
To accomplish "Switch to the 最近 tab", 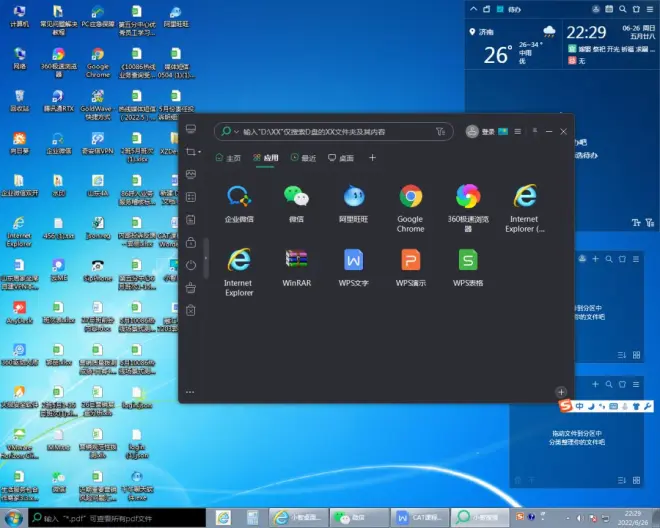I will [303, 158].
